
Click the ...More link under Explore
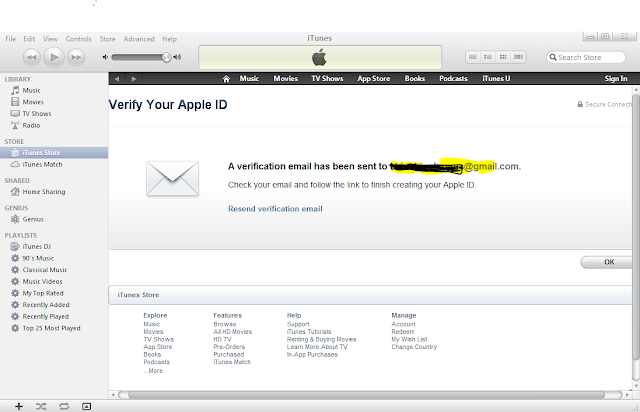[x=153, y=371]
